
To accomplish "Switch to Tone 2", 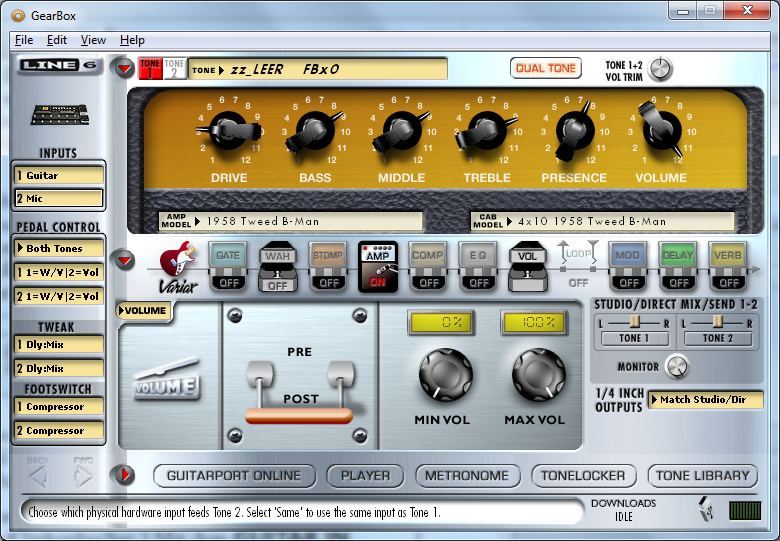I will tap(174, 68).
